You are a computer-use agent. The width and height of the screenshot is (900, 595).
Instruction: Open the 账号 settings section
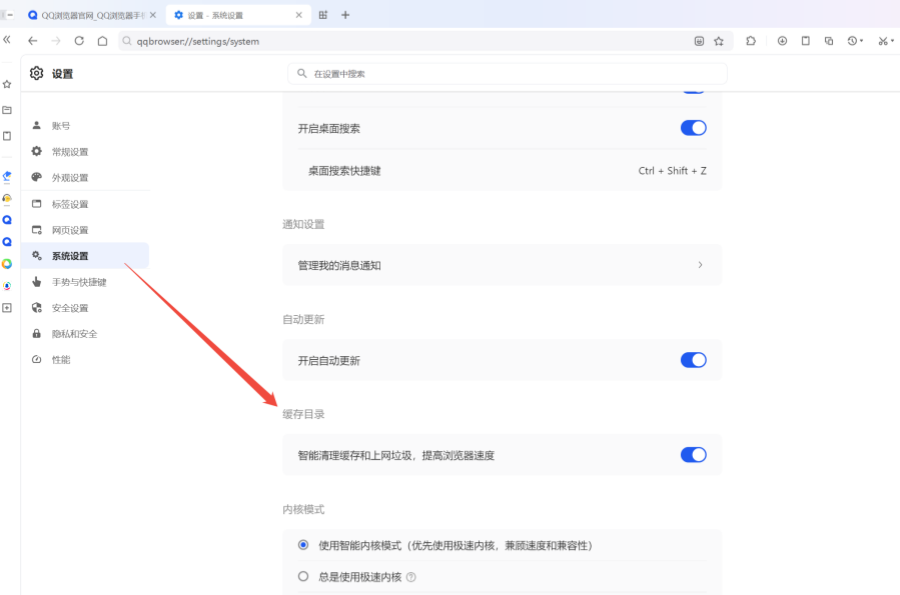[85, 126]
